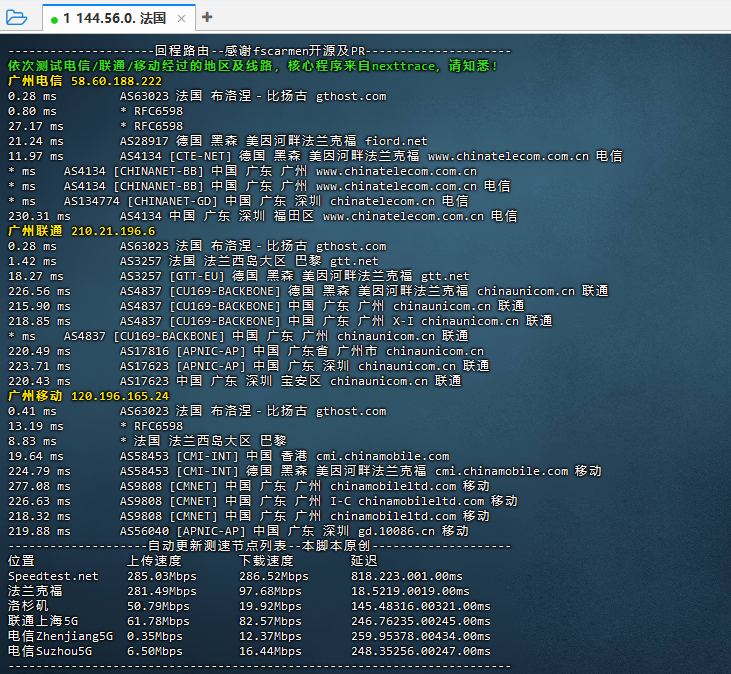Click the AS56040 gd.10086.cn line

point(238,531)
